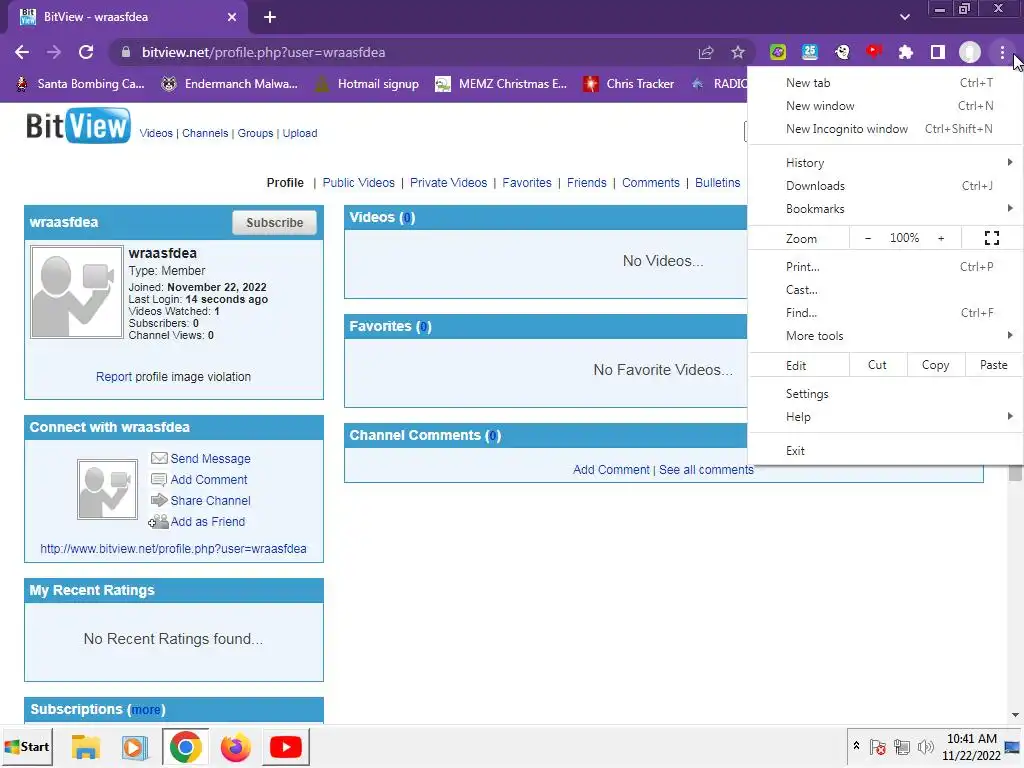Click the bitview.net profile URL link
The width and height of the screenshot is (1024, 768).
pos(173,549)
